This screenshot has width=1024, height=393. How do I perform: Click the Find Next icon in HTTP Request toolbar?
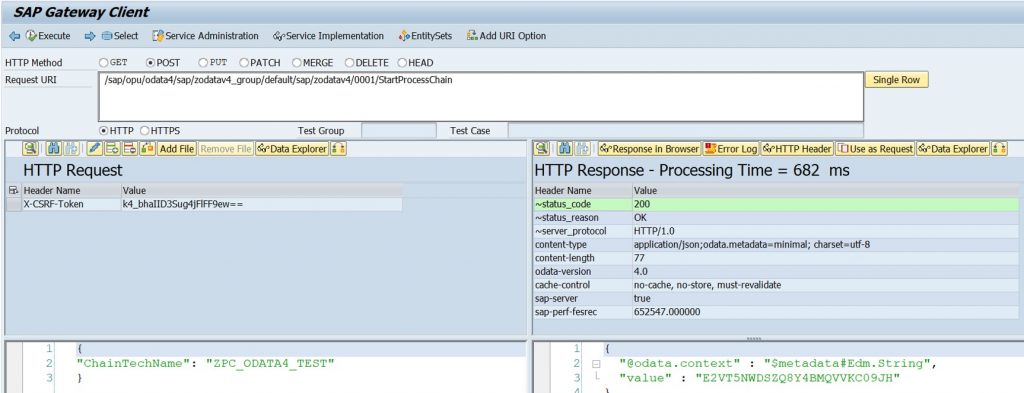[x=71, y=149]
